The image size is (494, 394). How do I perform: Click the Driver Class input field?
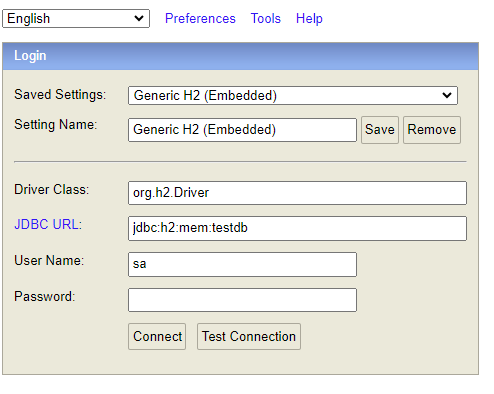[x=297, y=193]
